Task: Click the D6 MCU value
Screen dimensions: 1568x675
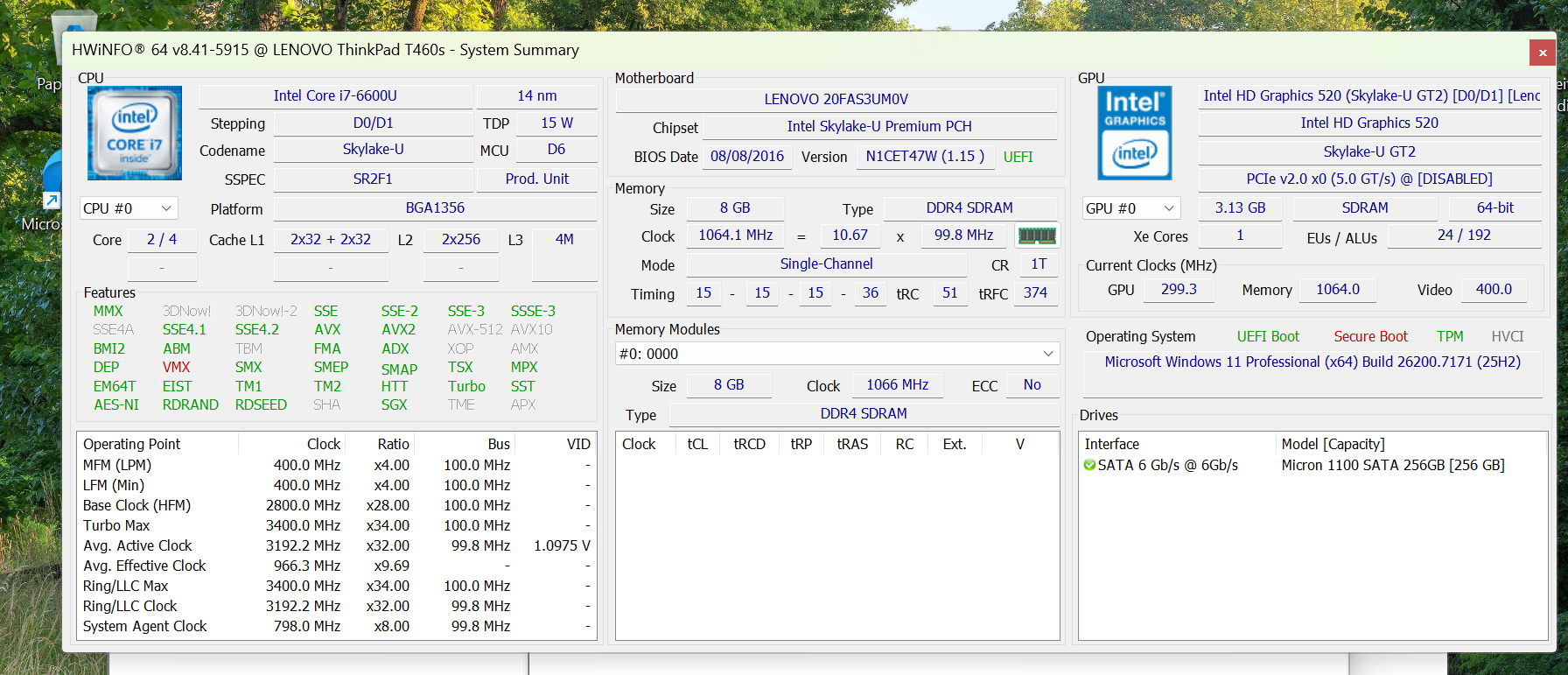Action: pos(556,150)
